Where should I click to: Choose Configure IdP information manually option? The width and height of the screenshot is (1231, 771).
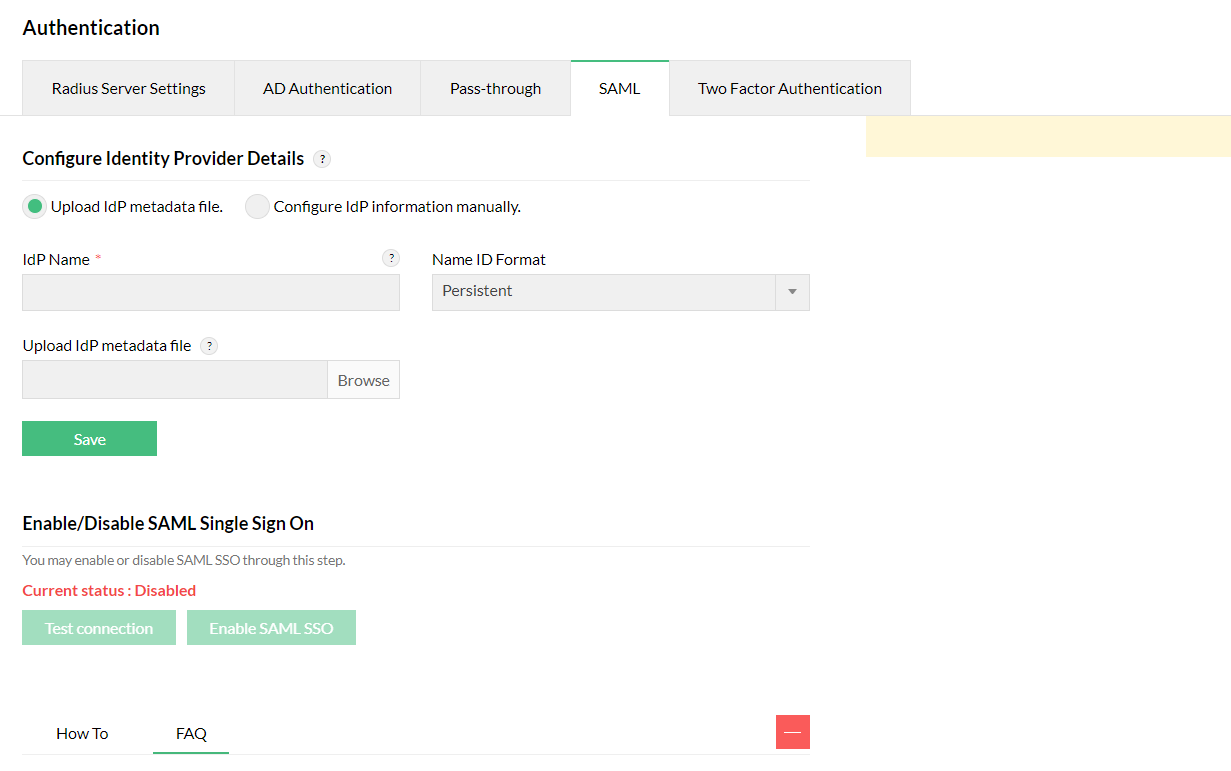coord(258,207)
